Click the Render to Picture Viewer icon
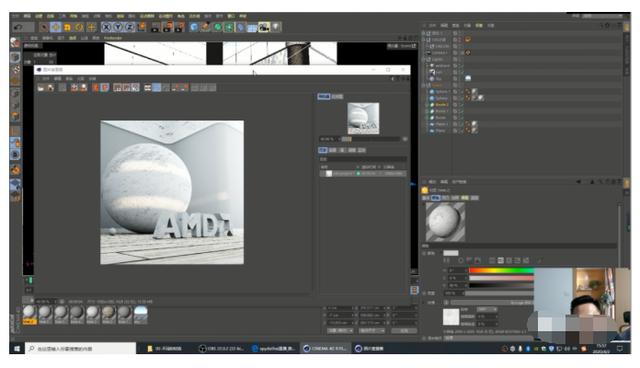Screen dimensions: 640x368 coord(167,27)
